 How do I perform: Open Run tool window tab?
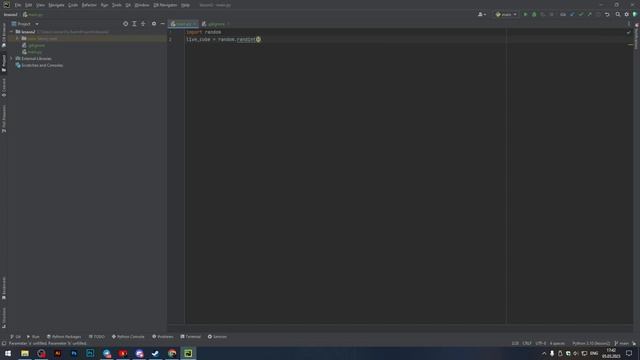[x=33, y=337]
